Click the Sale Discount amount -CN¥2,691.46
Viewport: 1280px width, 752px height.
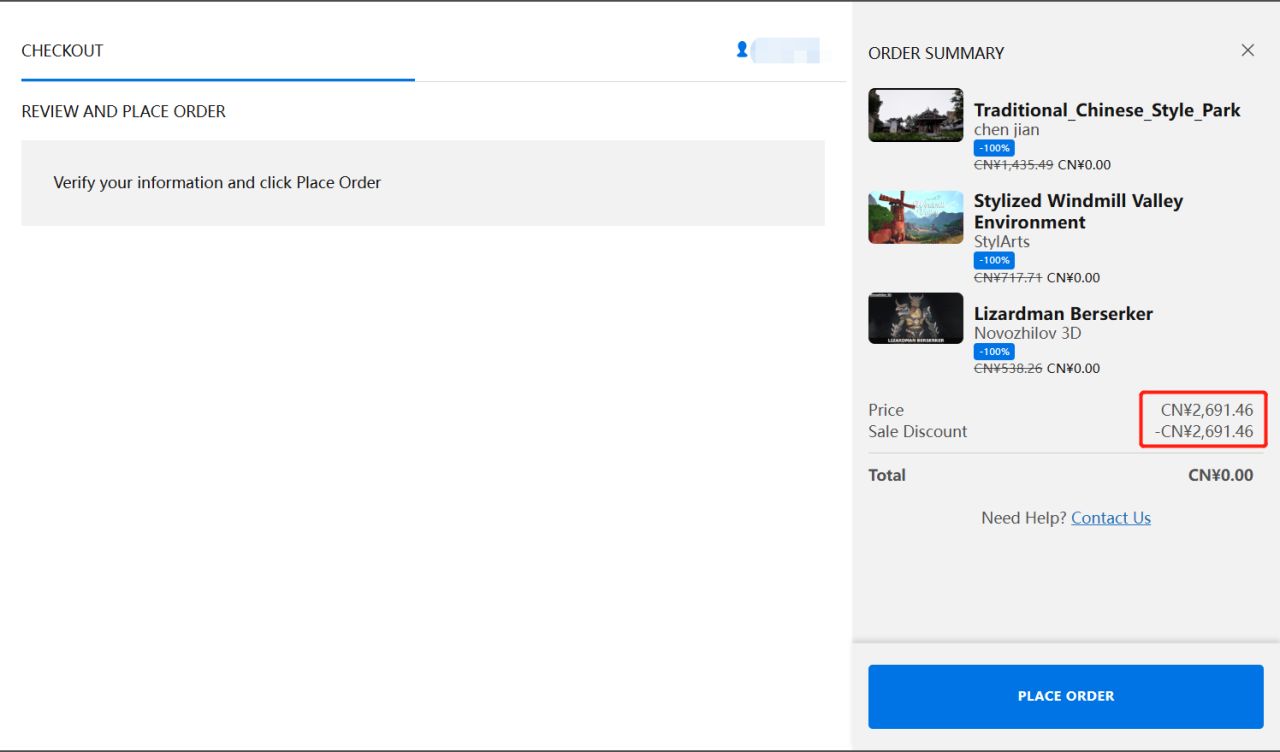[x=1204, y=432]
